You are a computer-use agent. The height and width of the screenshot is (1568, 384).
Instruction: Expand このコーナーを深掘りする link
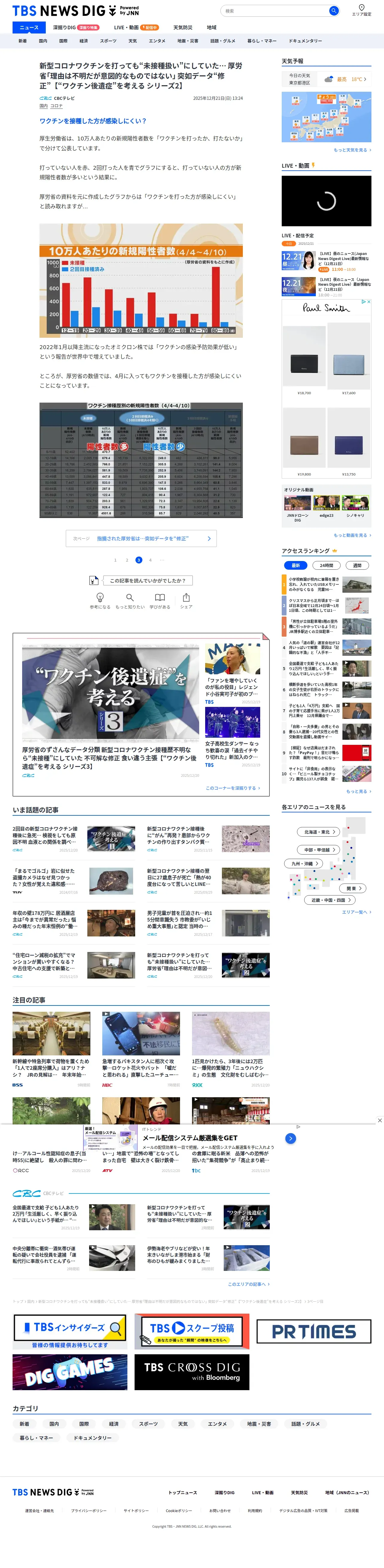(x=233, y=788)
